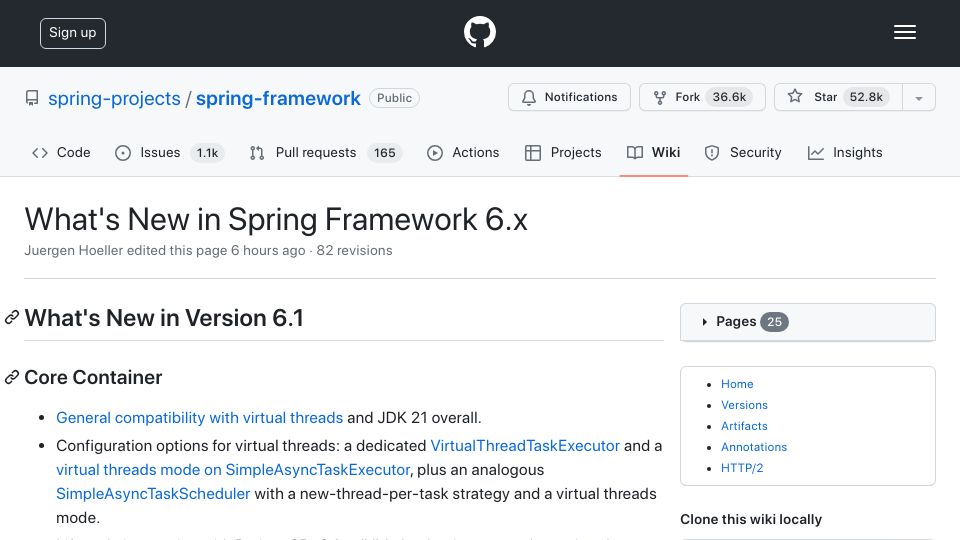Image resolution: width=960 pixels, height=540 pixels.
Task: Select the Wiki tab
Action: (x=653, y=152)
